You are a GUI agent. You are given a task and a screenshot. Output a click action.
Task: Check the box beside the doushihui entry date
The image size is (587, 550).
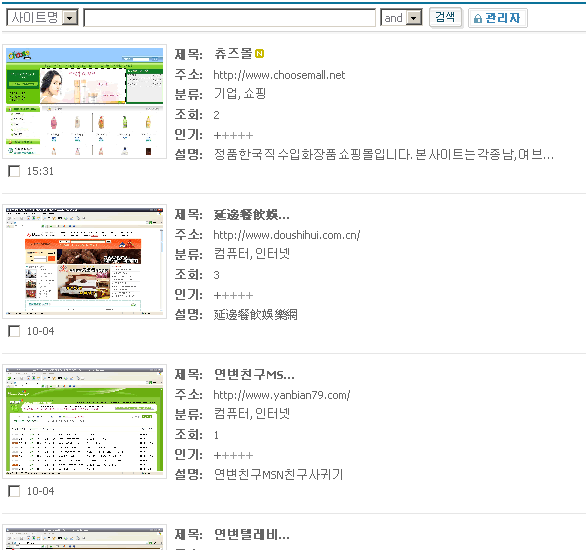tap(14, 331)
